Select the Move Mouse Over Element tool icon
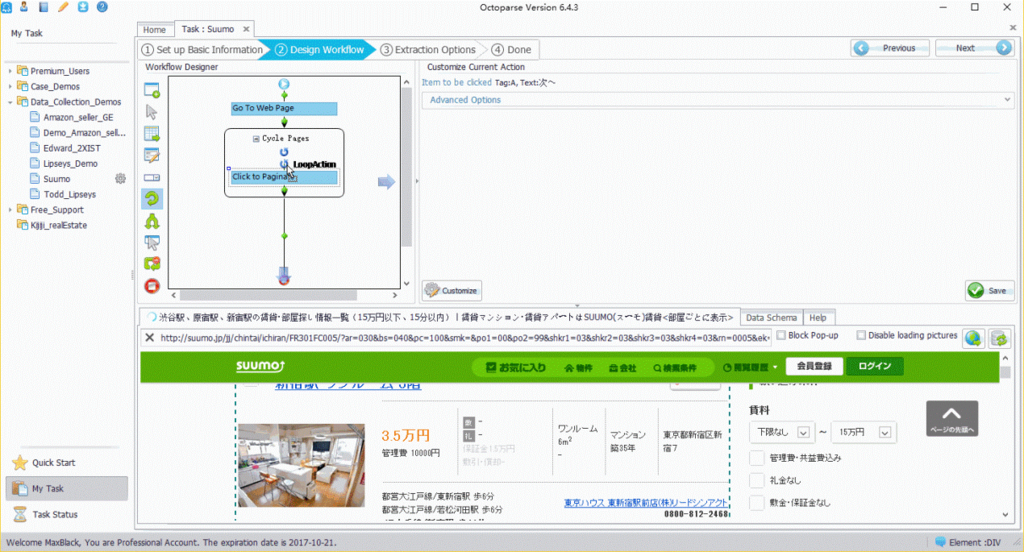Viewport: 1024px width, 552px height. [152, 243]
